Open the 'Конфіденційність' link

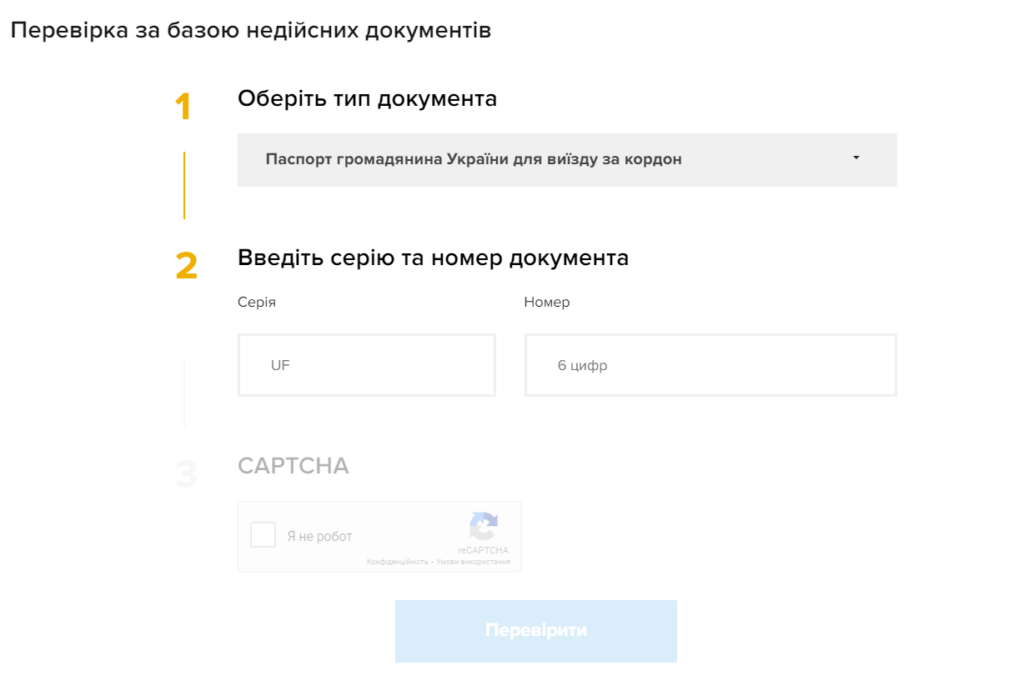coord(397,561)
